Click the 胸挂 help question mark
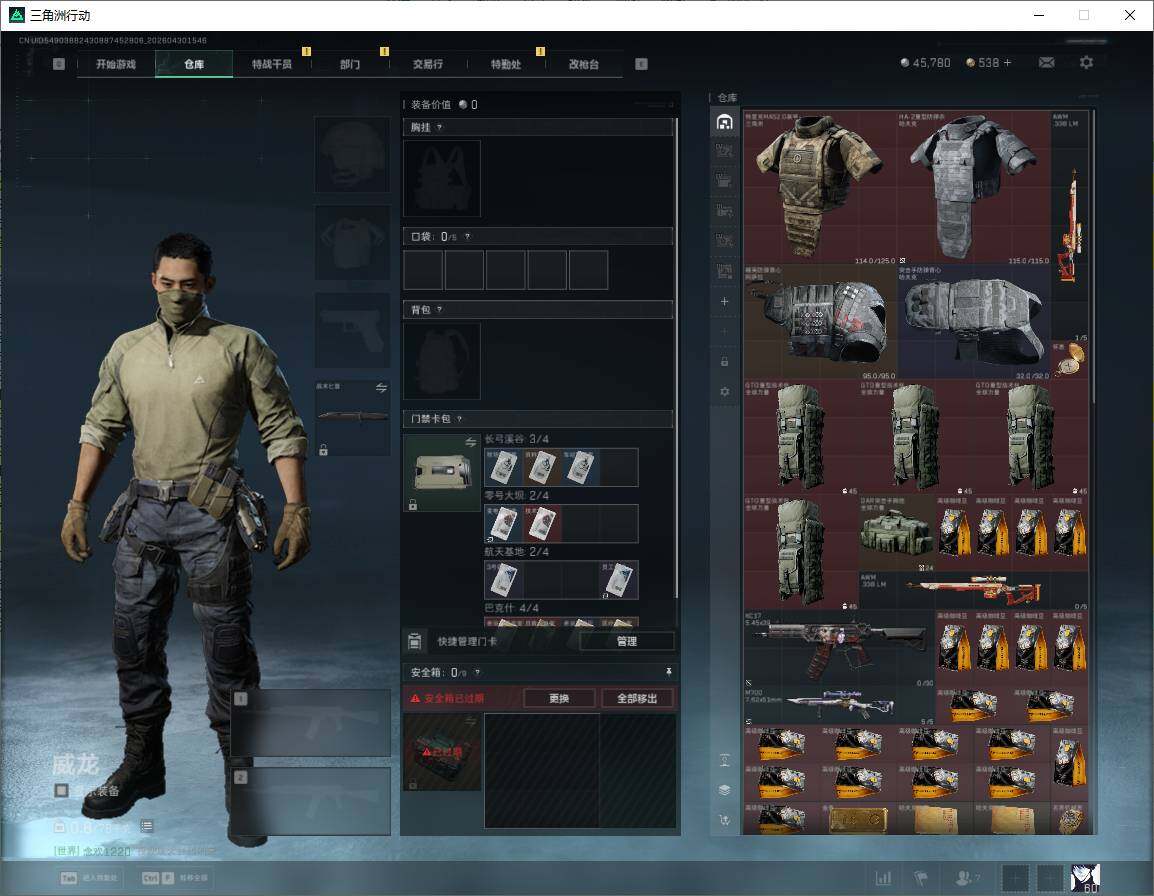 [439, 127]
